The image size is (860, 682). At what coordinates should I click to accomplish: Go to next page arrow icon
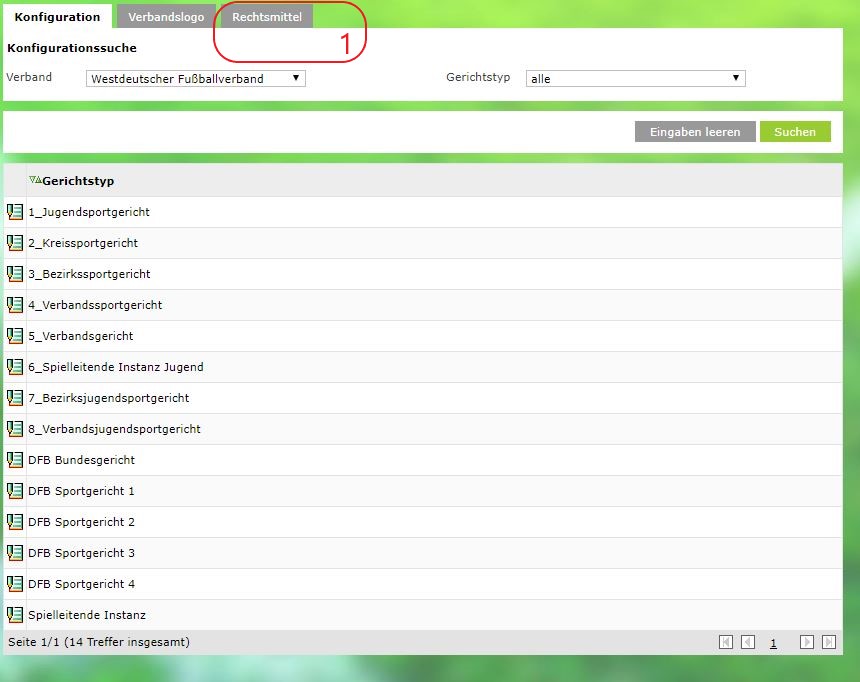coord(807,643)
